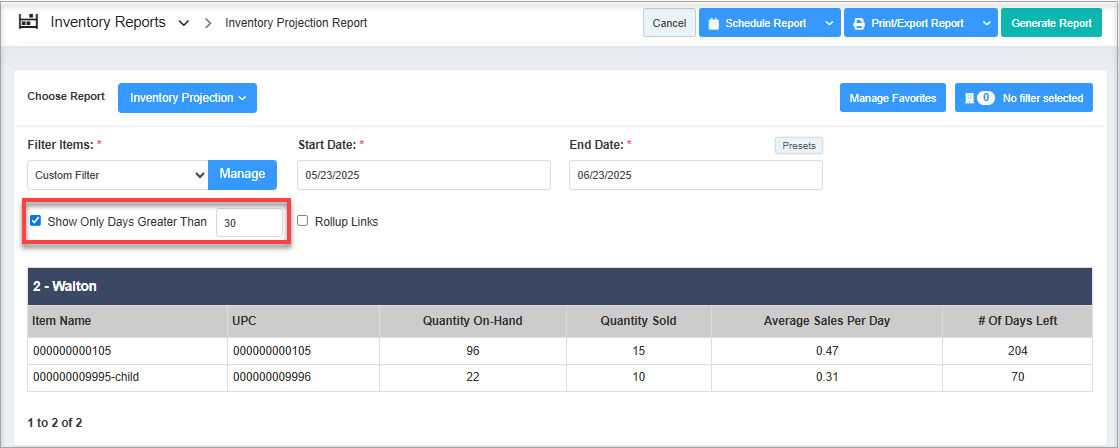Open the Inventory Projection report selector

[x=187, y=98]
